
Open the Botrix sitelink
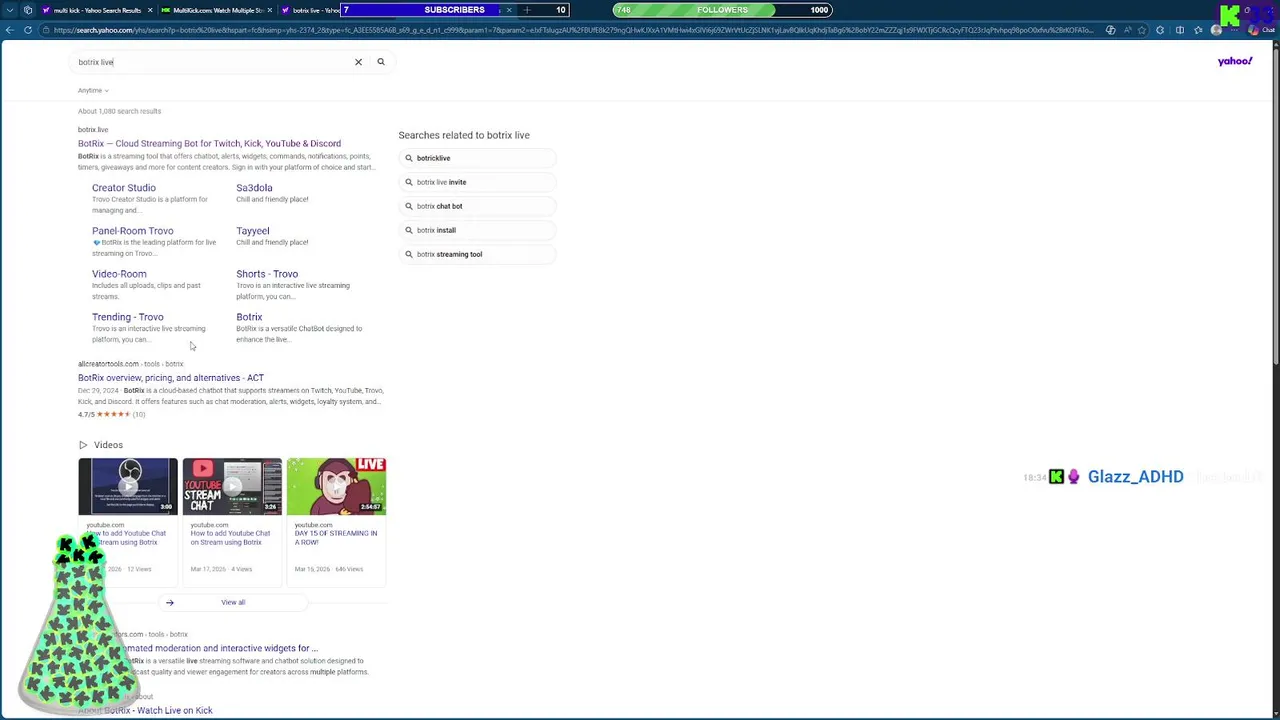[x=249, y=317]
